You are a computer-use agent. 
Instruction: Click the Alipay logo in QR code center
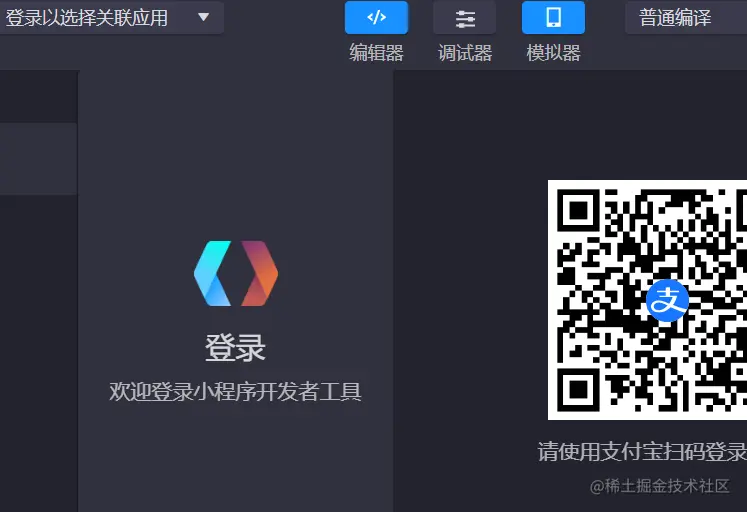667,301
